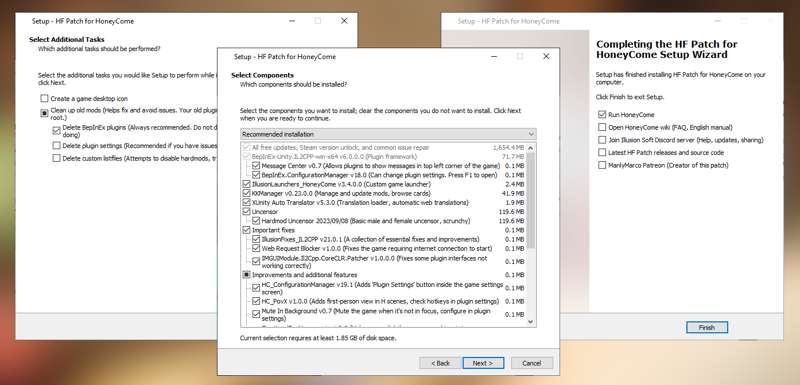Toggle Improvements and additional features group checkbox
This screenshot has height=385, width=800.
pyautogui.click(x=246, y=275)
